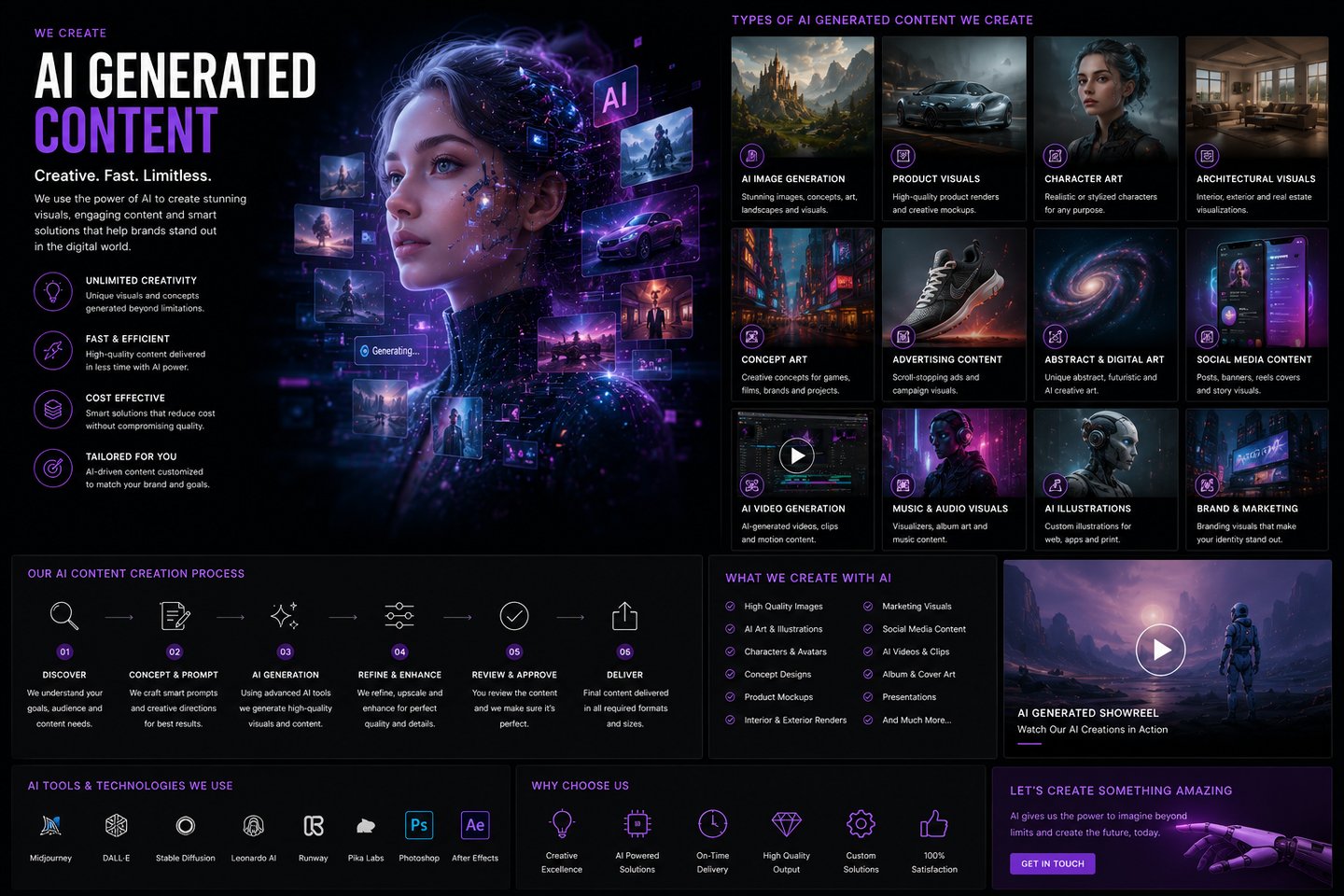Select the 100% Satisfaction thumbs-up icon
The width and height of the screenshot is (1344, 896).
(934, 823)
